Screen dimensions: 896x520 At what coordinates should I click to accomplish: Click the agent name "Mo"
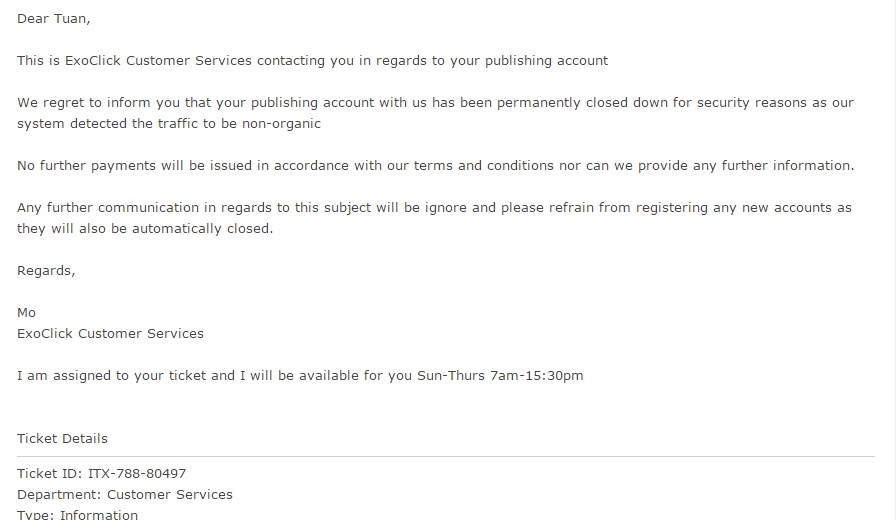click(x=26, y=313)
